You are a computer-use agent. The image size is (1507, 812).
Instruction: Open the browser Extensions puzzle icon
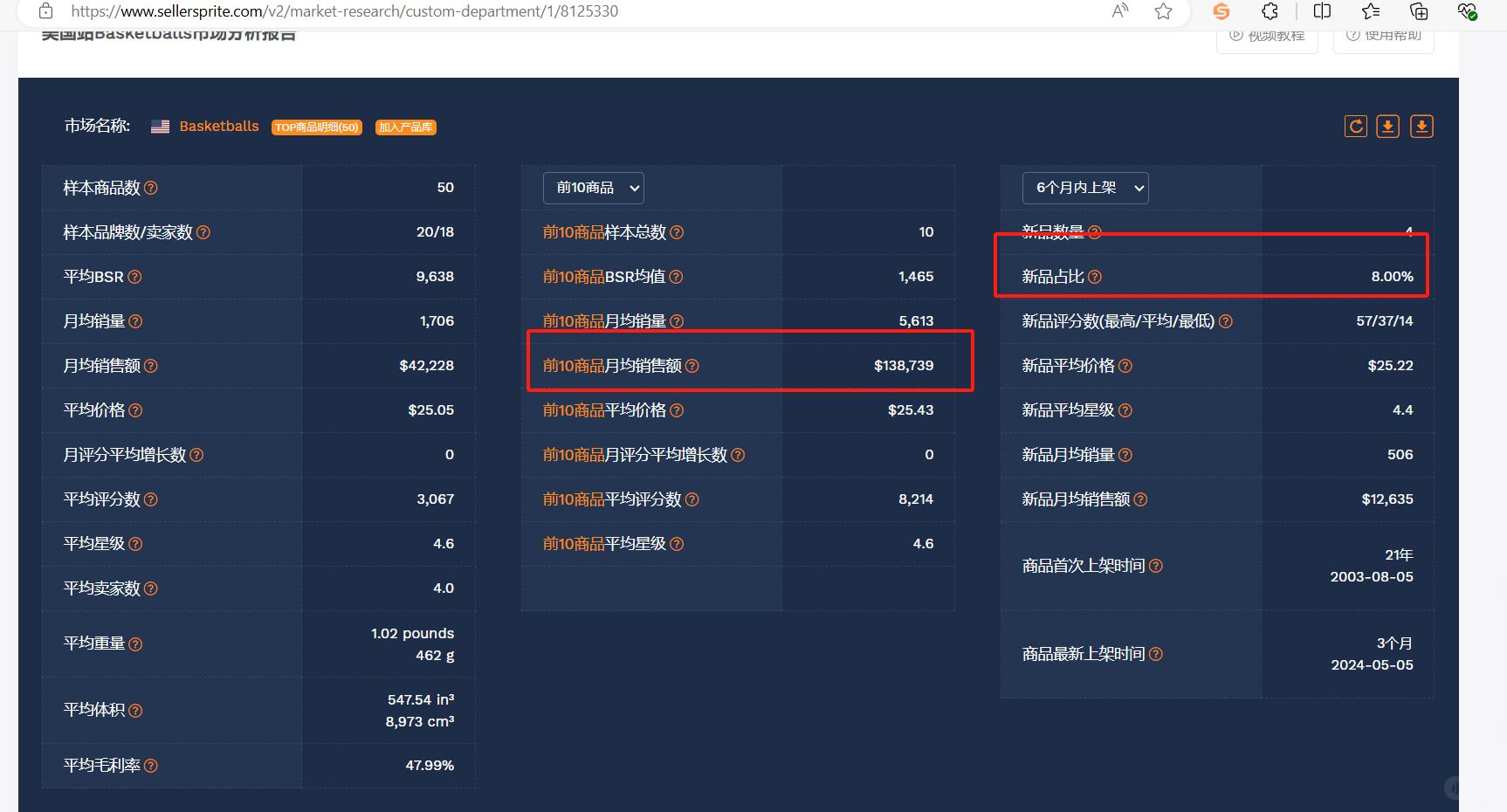tap(1270, 11)
